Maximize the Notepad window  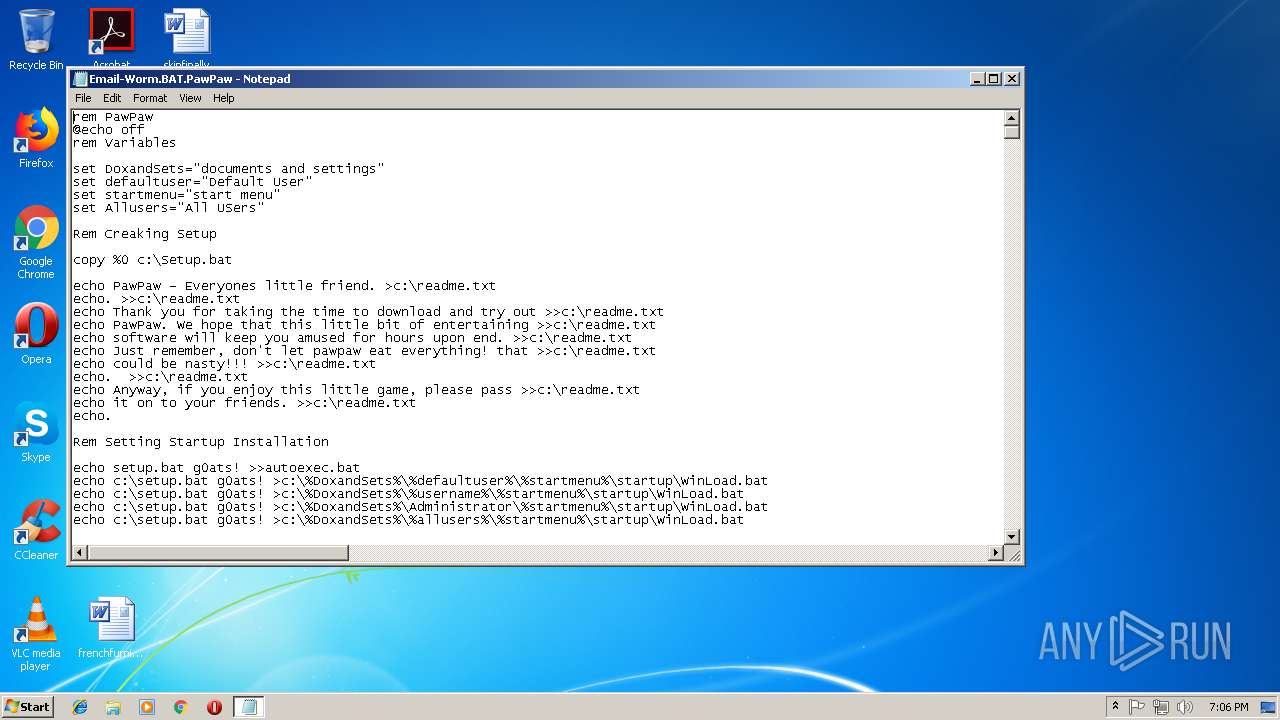pyautogui.click(x=994, y=79)
